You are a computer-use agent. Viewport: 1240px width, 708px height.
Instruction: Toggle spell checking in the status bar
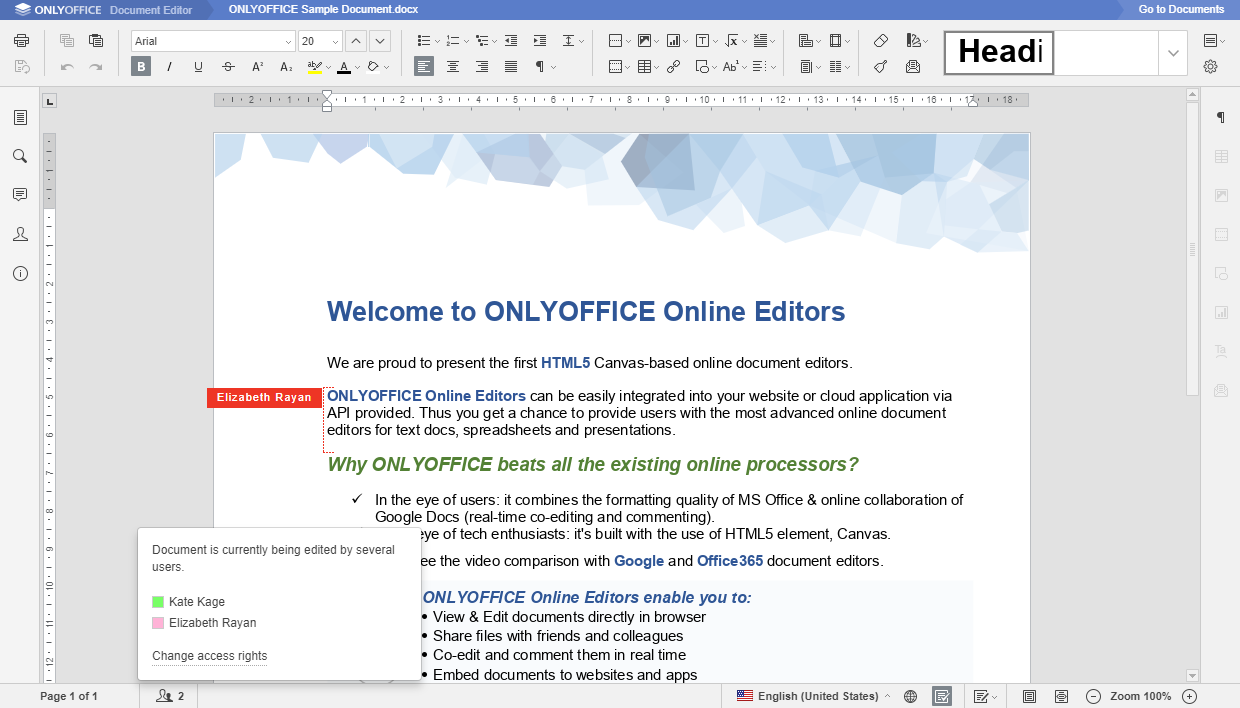941,696
